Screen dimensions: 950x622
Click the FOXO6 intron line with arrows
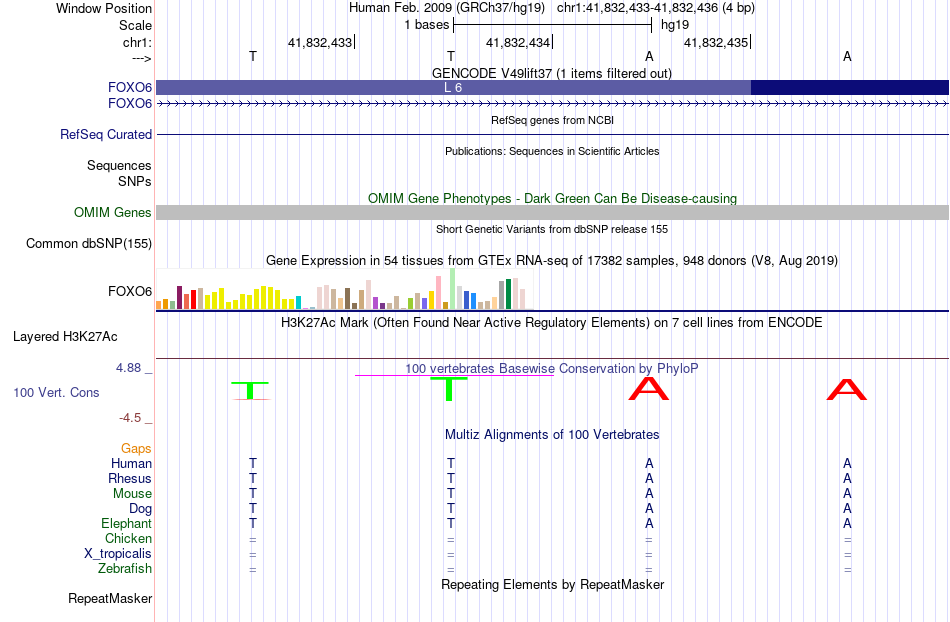pos(552,104)
